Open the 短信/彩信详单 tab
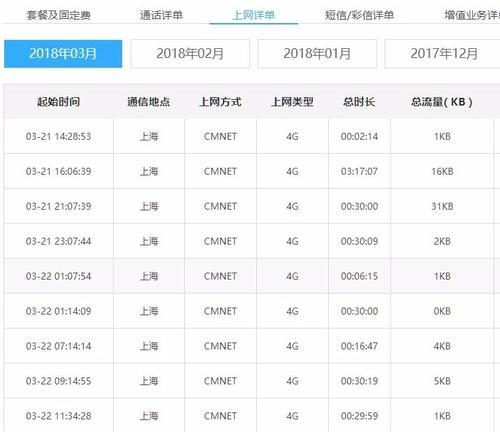This screenshot has height=432, width=500. coord(359,15)
